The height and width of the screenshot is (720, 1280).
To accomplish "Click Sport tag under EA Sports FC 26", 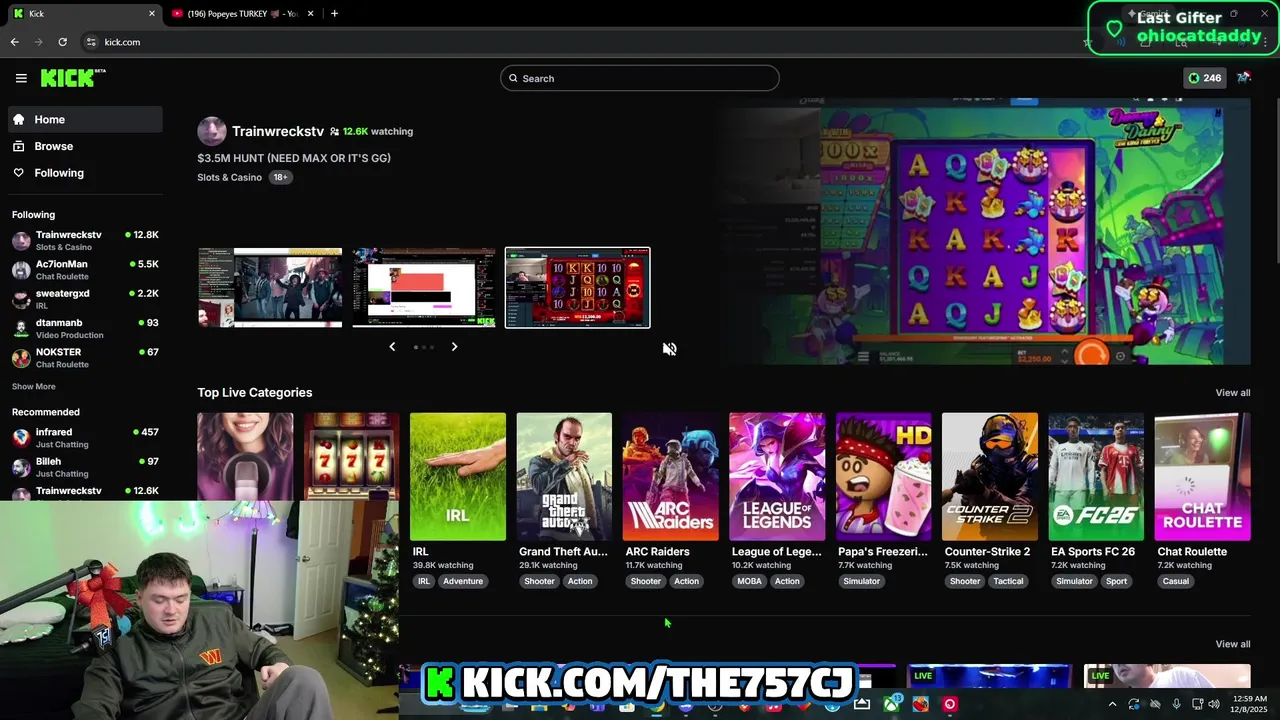I will point(1116,581).
